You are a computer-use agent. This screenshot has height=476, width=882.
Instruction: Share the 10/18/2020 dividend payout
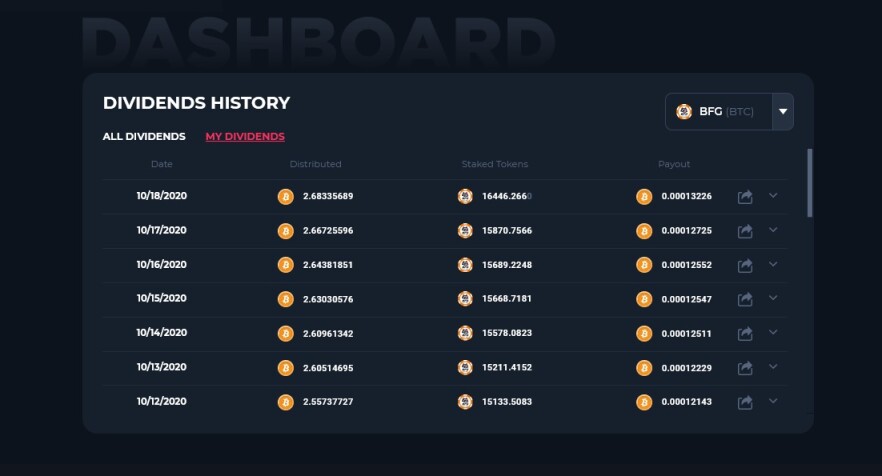[x=745, y=197]
